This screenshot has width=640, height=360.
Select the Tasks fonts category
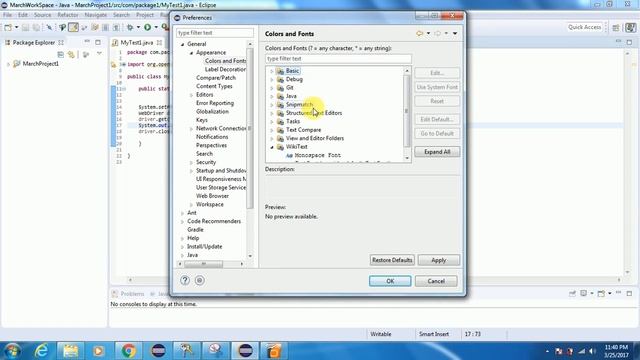(x=293, y=122)
